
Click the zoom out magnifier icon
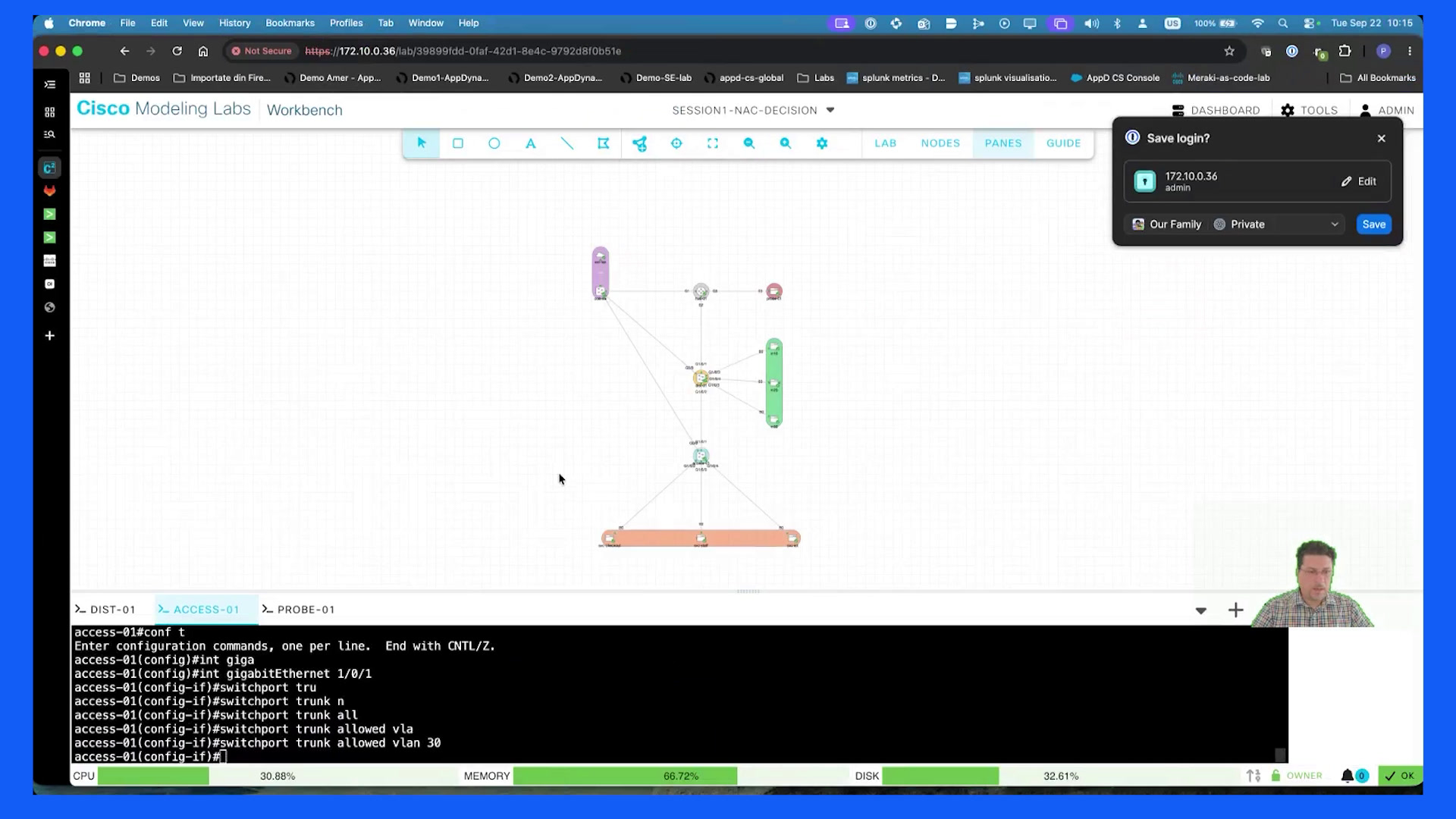click(x=749, y=143)
